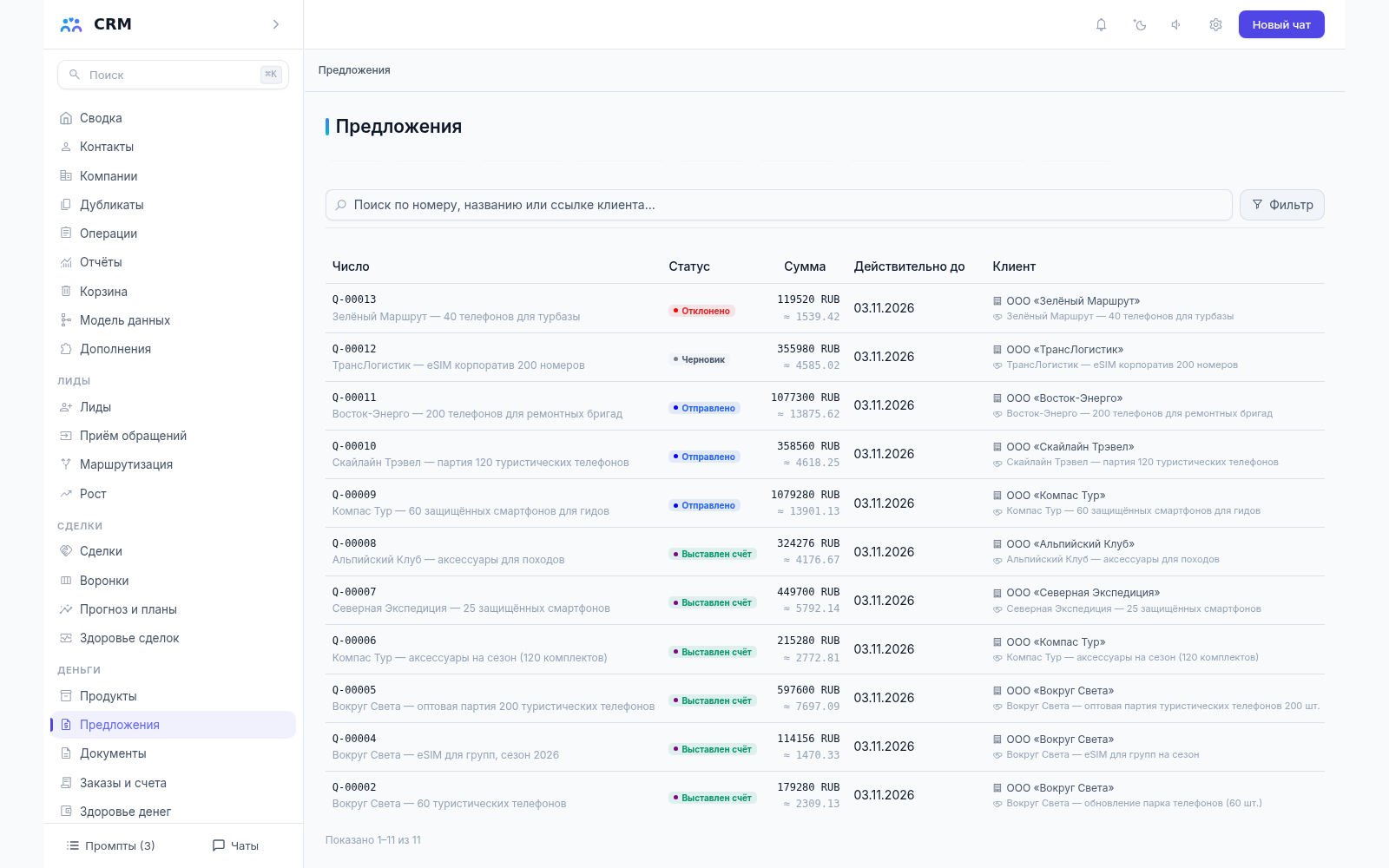Viewport: 1389px width, 868px height.
Task: Start a new chat with Новый чат
Action: coord(1281,24)
